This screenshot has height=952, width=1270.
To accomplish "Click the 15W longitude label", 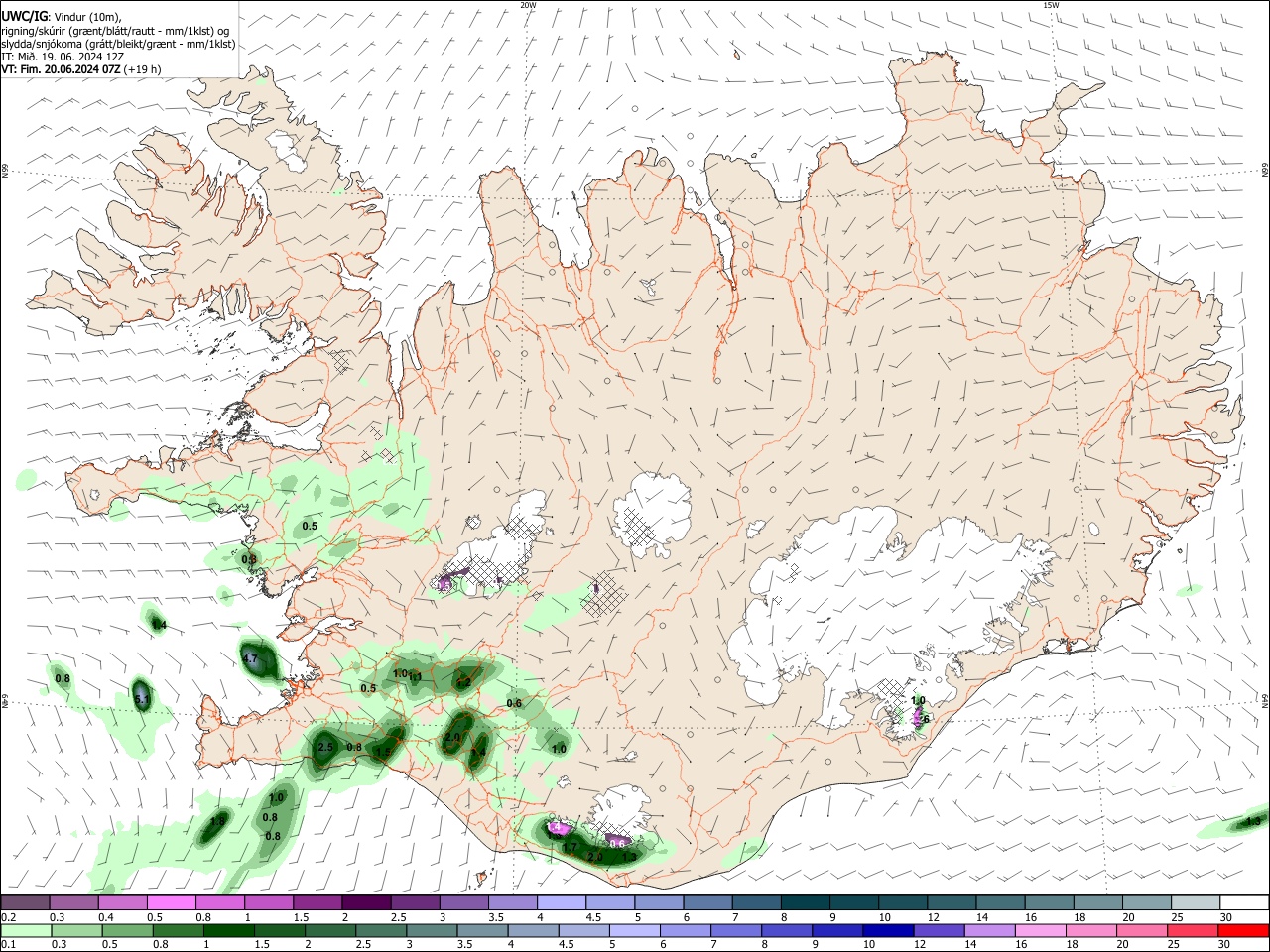I will pos(1050,5).
